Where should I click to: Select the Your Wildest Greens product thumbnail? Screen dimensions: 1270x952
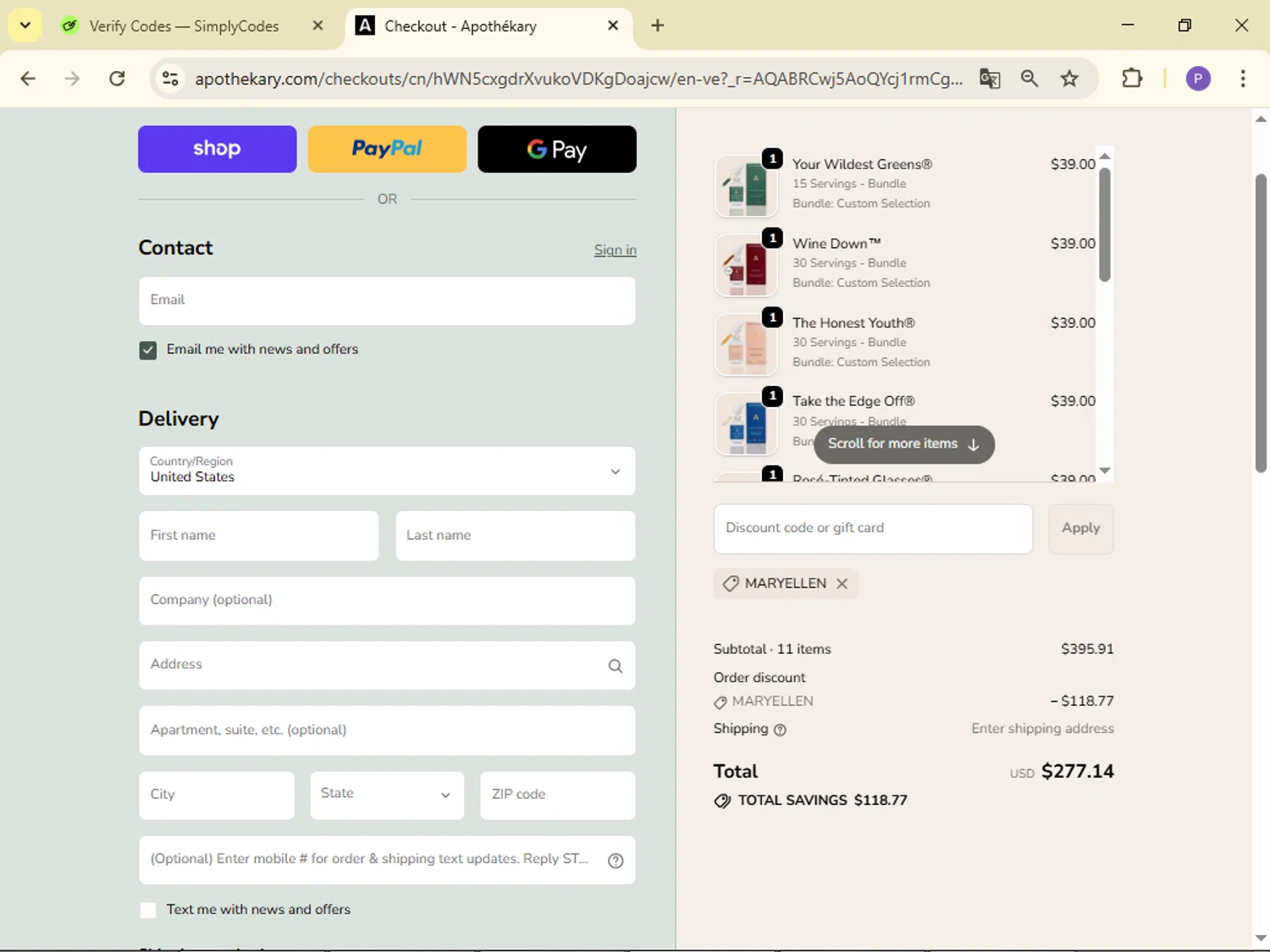point(746,186)
